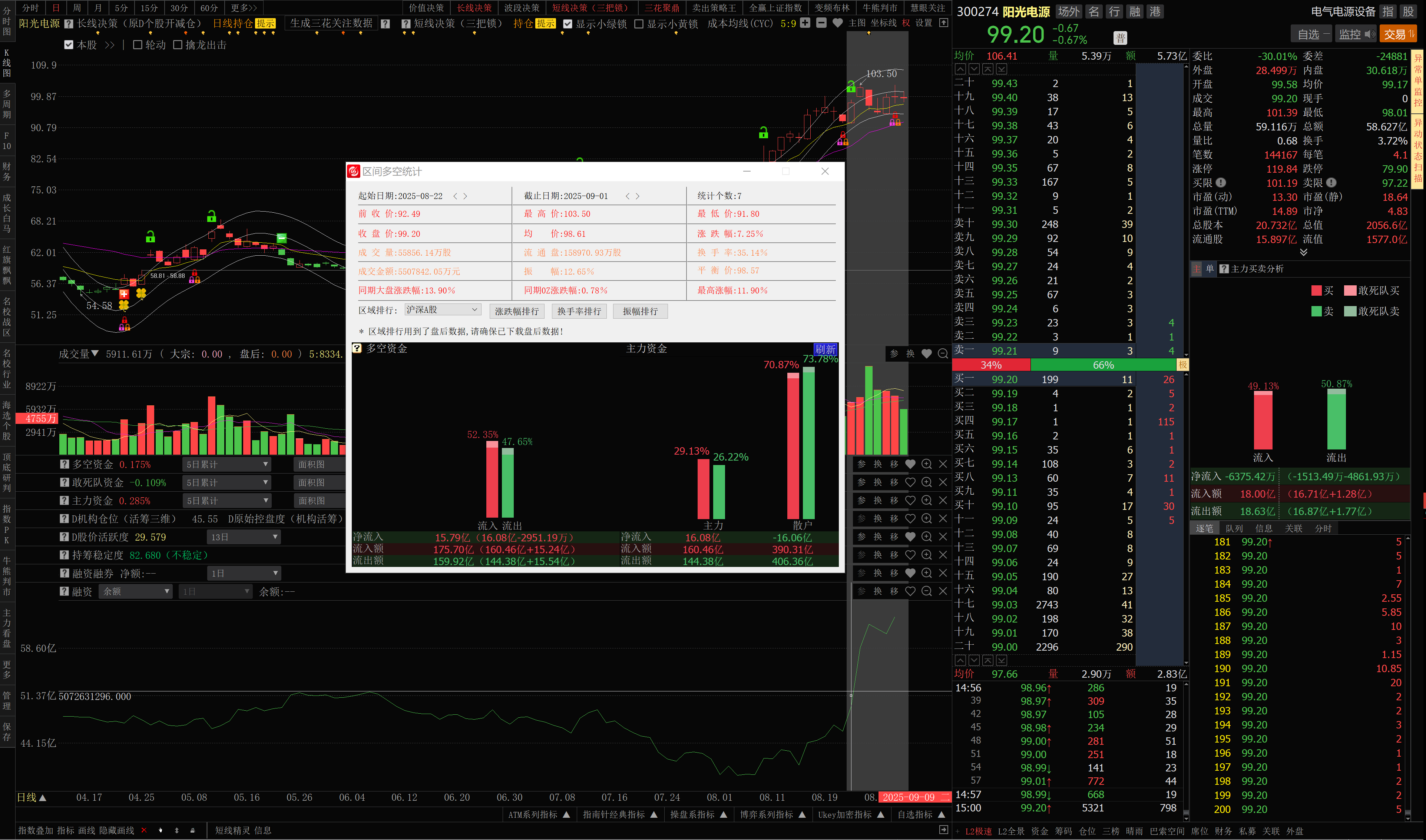Viewport: 1426px width, 840px height.
Task: Zoom out the 融资 indicator row
Action: pos(927,591)
